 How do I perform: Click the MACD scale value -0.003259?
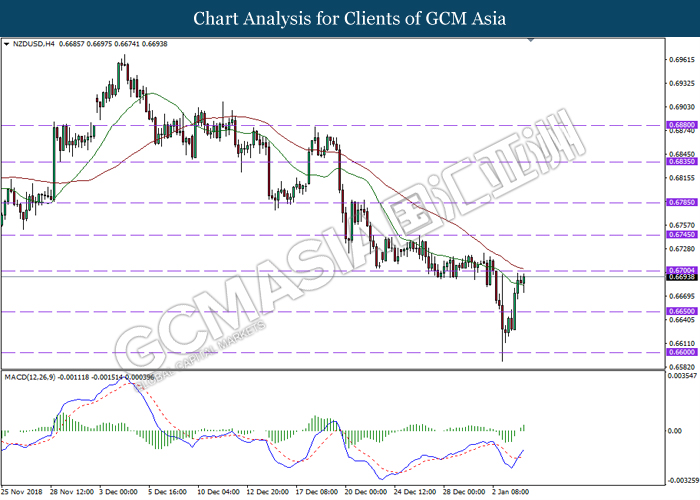click(683, 481)
